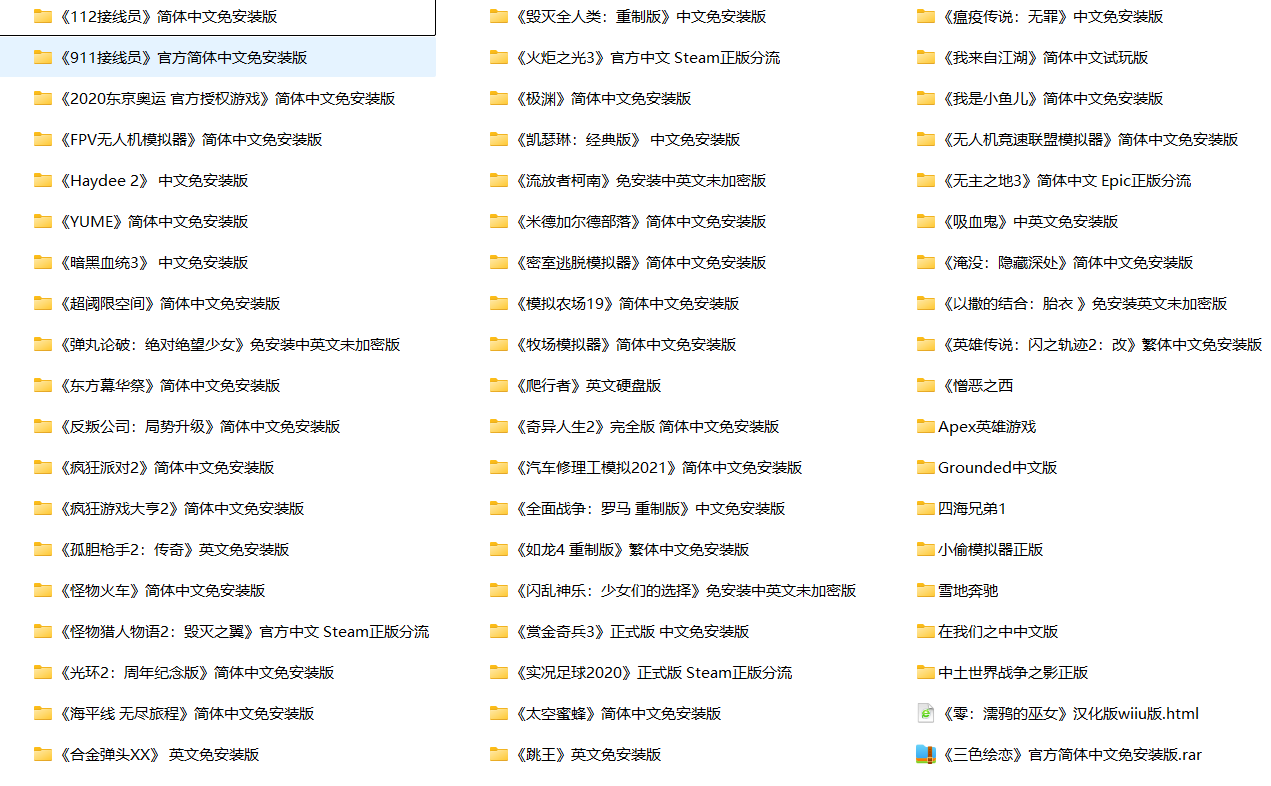Image resolution: width=1271 pixels, height=786 pixels.
Task: Select《海平线 无尽旅程》folder name
Action: (186, 713)
